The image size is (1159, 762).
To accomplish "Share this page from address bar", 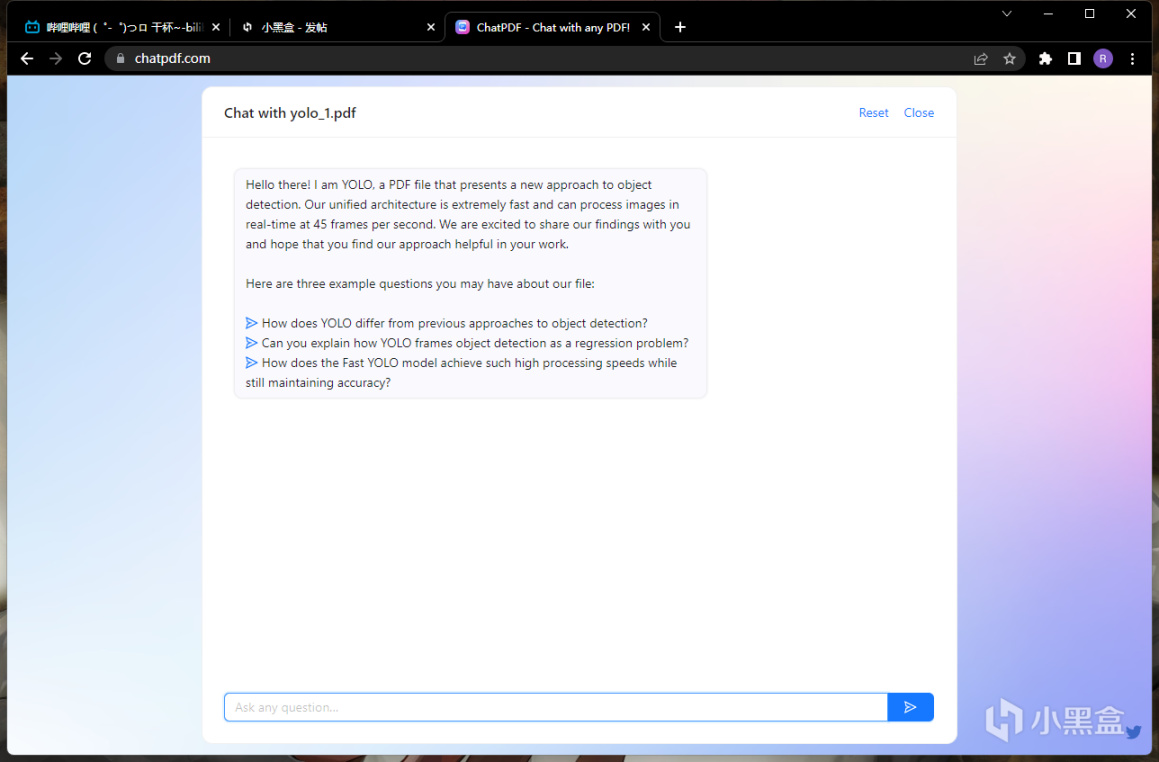I will [981, 59].
